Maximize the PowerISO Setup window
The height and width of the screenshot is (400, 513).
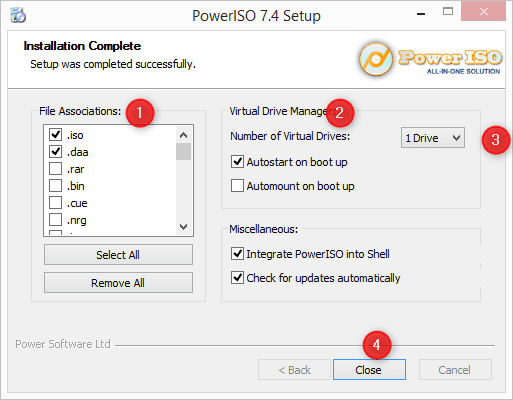click(448, 12)
